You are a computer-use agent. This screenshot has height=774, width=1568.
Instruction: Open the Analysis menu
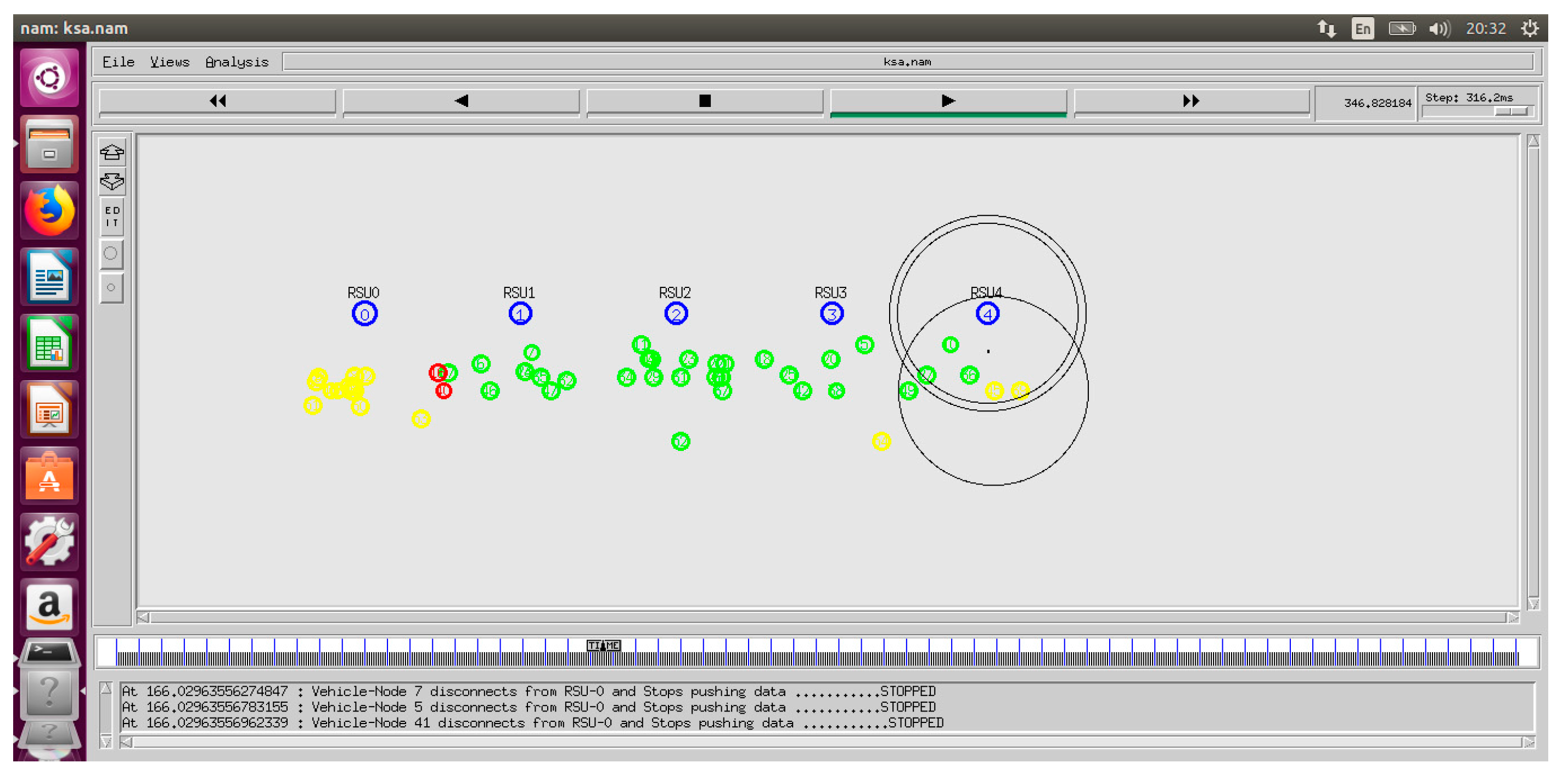point(237,62)
